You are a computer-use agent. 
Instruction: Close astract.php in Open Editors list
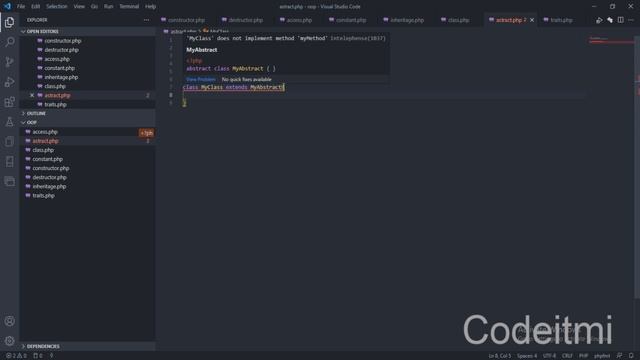[x=32, y=95]
